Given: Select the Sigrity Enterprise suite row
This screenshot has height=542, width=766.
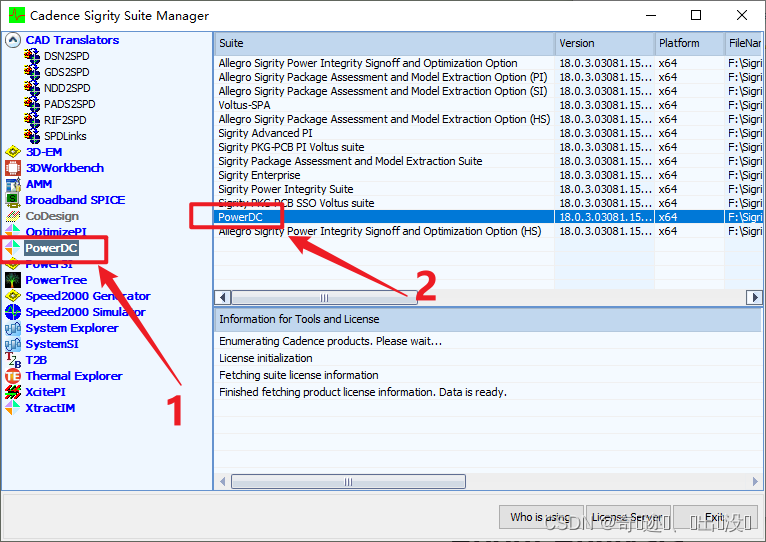Looking at the screenshot, I should pyautogui.click(x=487, y=175).
